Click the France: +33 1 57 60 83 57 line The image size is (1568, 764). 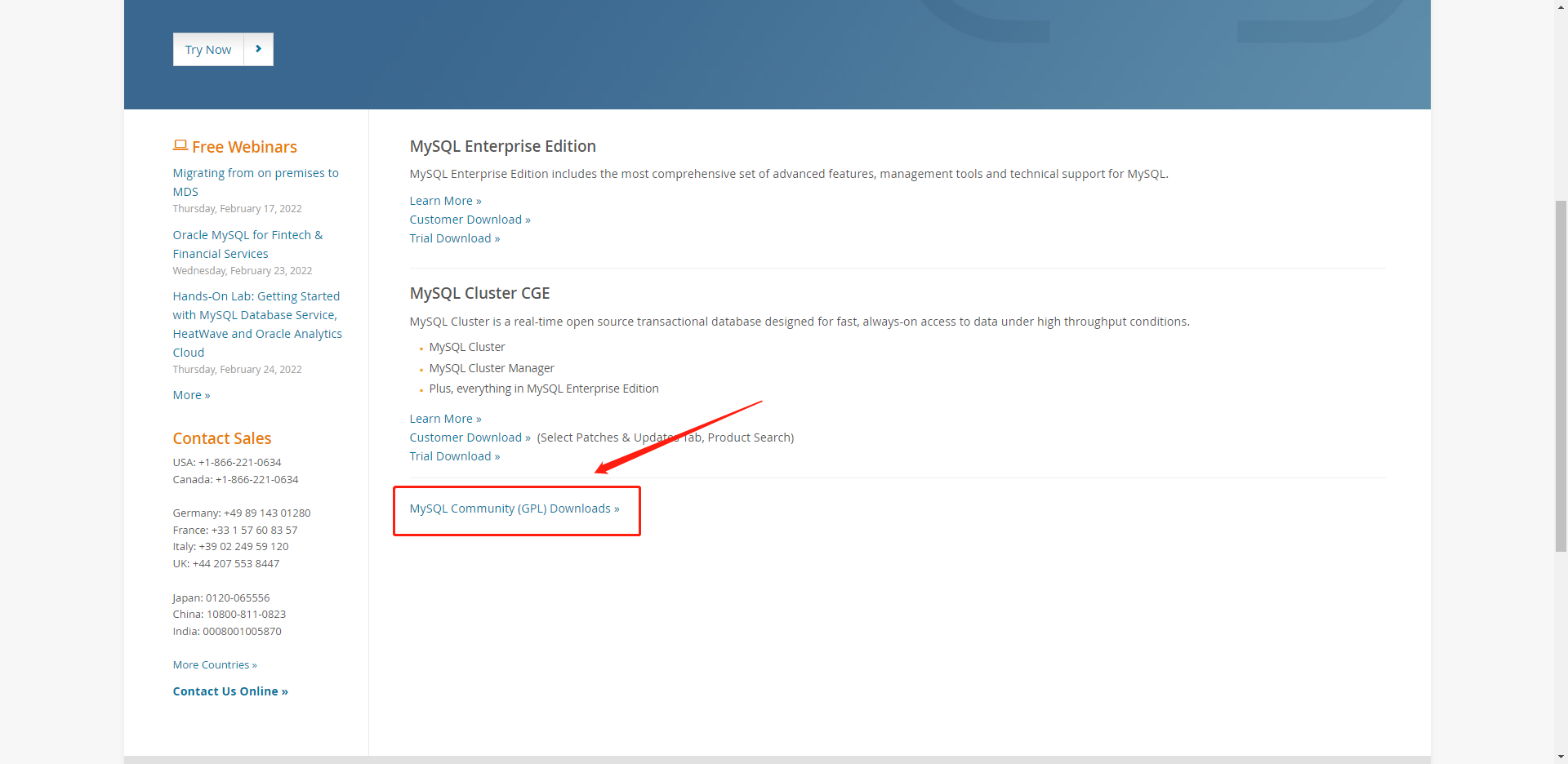[235, 530]
